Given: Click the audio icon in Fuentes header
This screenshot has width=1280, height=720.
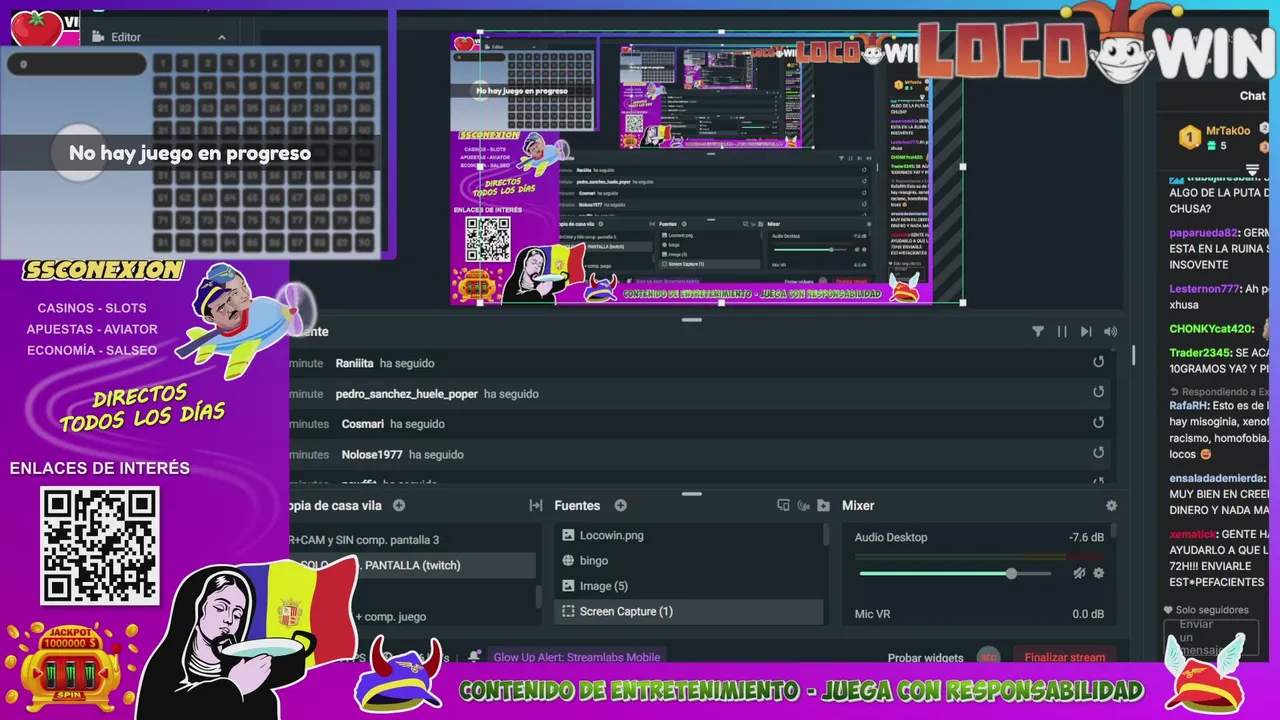Looking at the screenshot, I should [x=803, y=506].
